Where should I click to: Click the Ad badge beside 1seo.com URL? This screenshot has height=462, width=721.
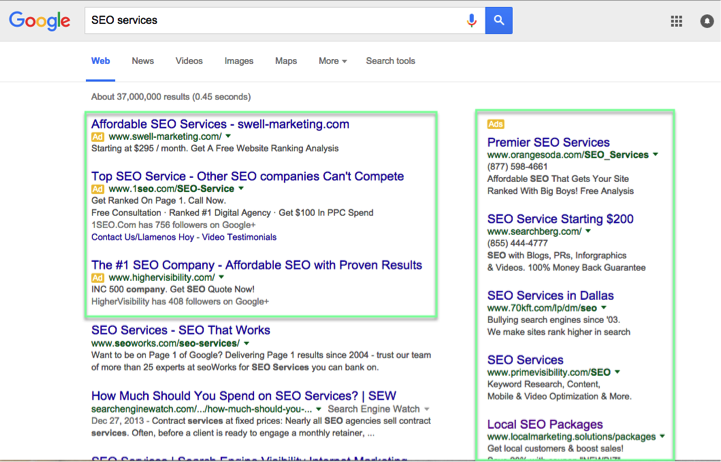coord(97,189)
